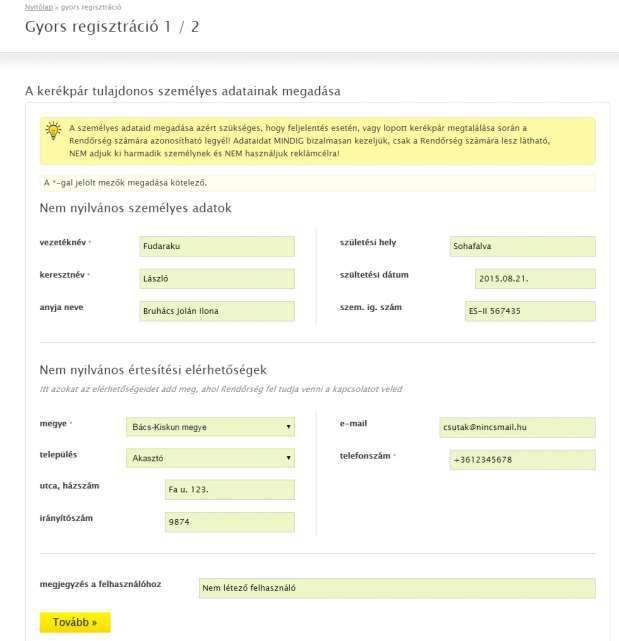Click the keresztnév field containing László
The width and height of the screenshot is (619, 641).
[x=217, y=279]
